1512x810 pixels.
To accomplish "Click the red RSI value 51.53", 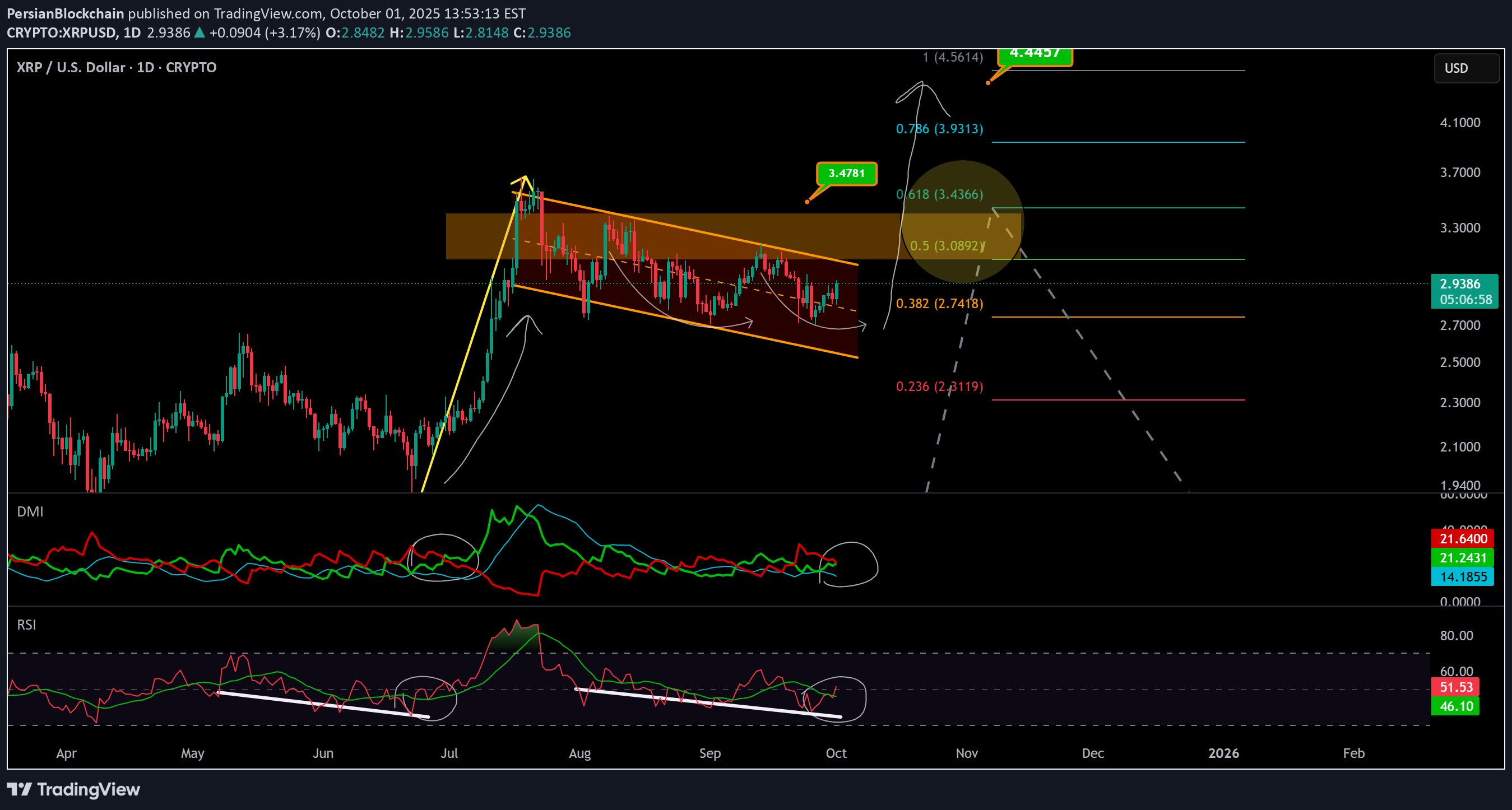I will tap(1455, 687).
